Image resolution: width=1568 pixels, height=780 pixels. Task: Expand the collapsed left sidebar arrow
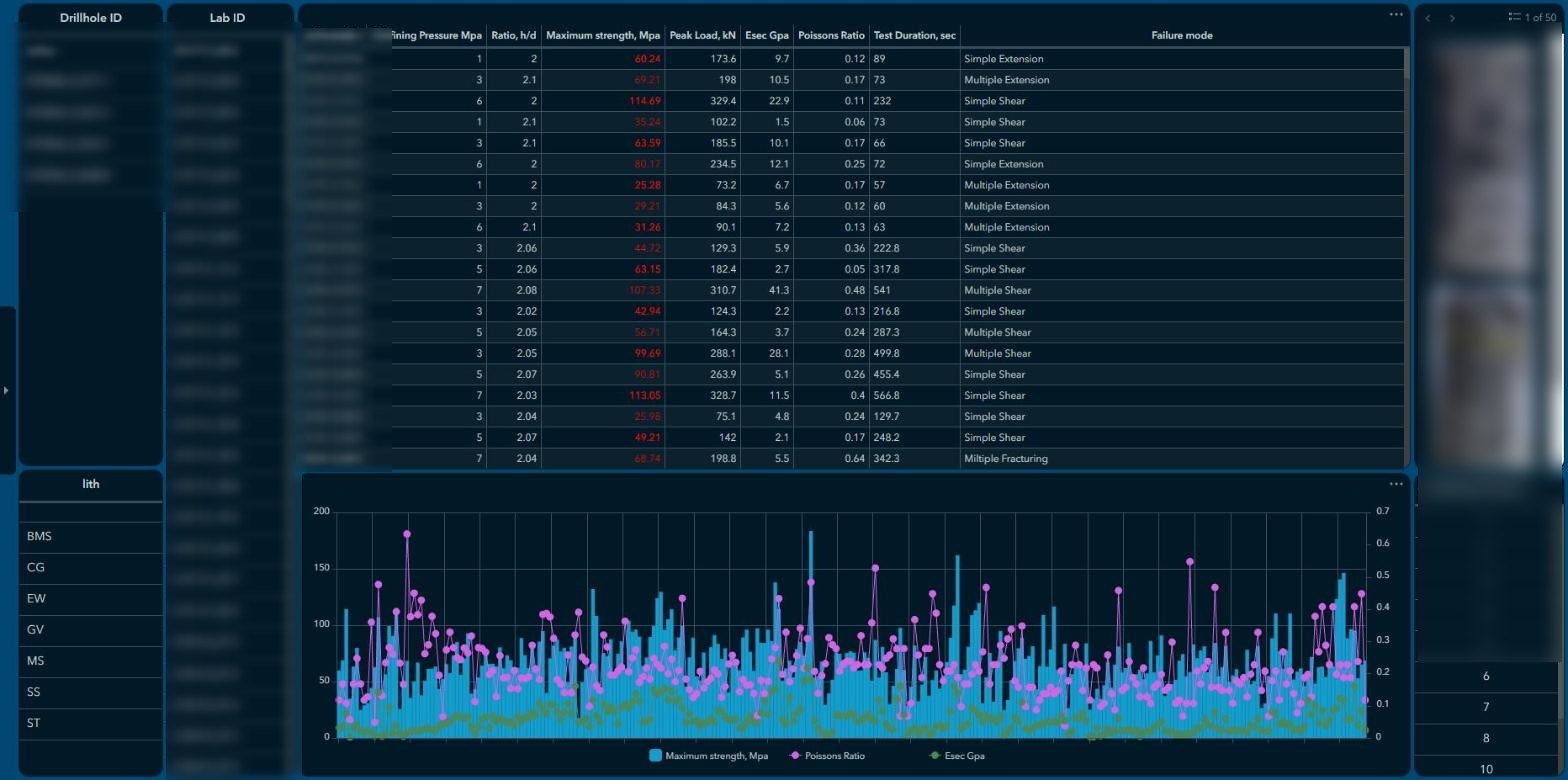pos(6,390)
